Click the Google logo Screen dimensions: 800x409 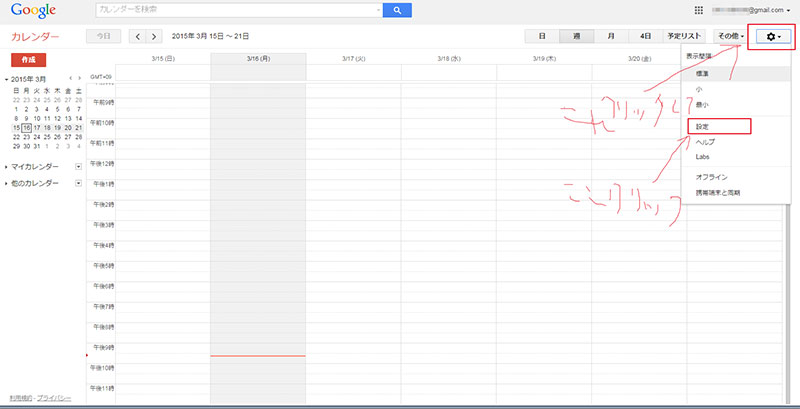pos(33,10)
